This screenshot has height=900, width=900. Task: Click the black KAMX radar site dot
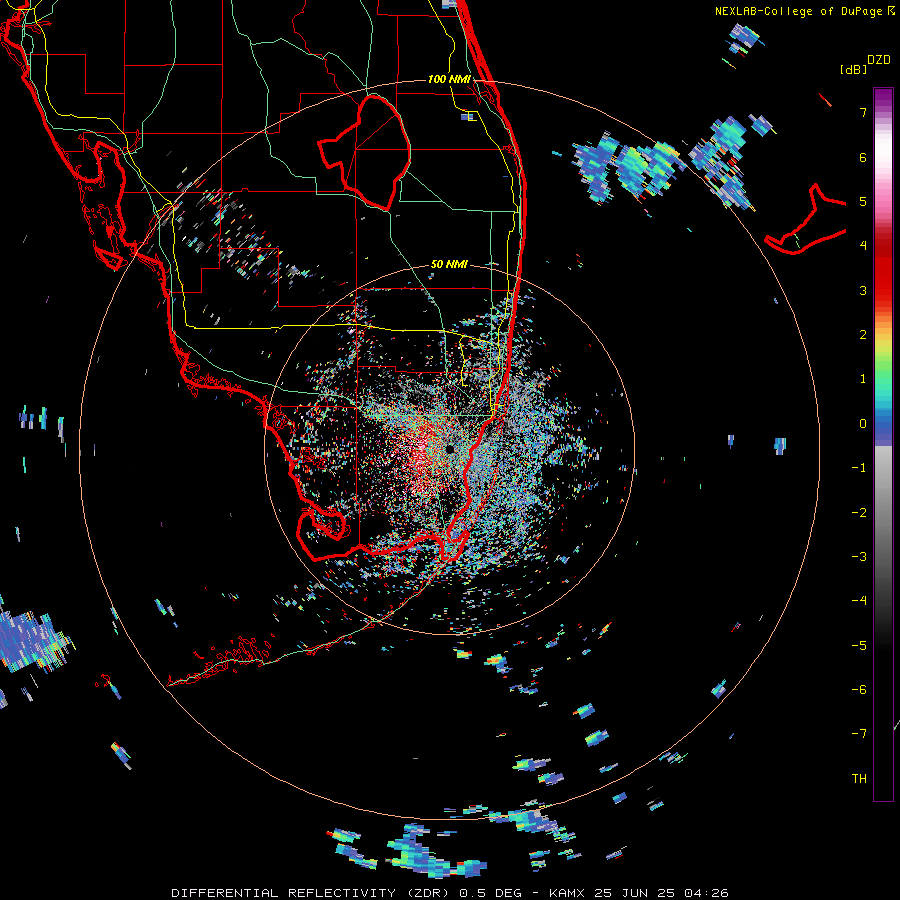point(450,449)
